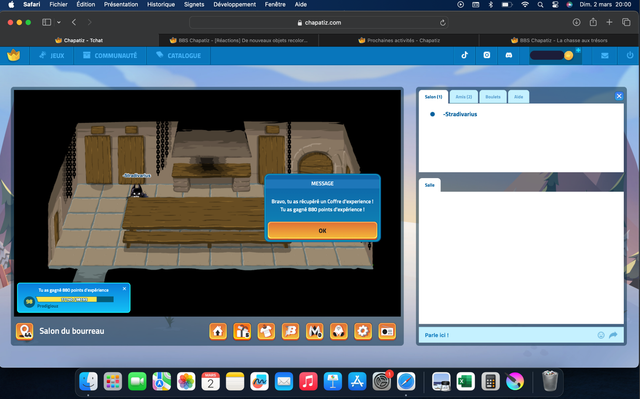
Task: Open the TikTok link icon
Action: tap(465, 55)
